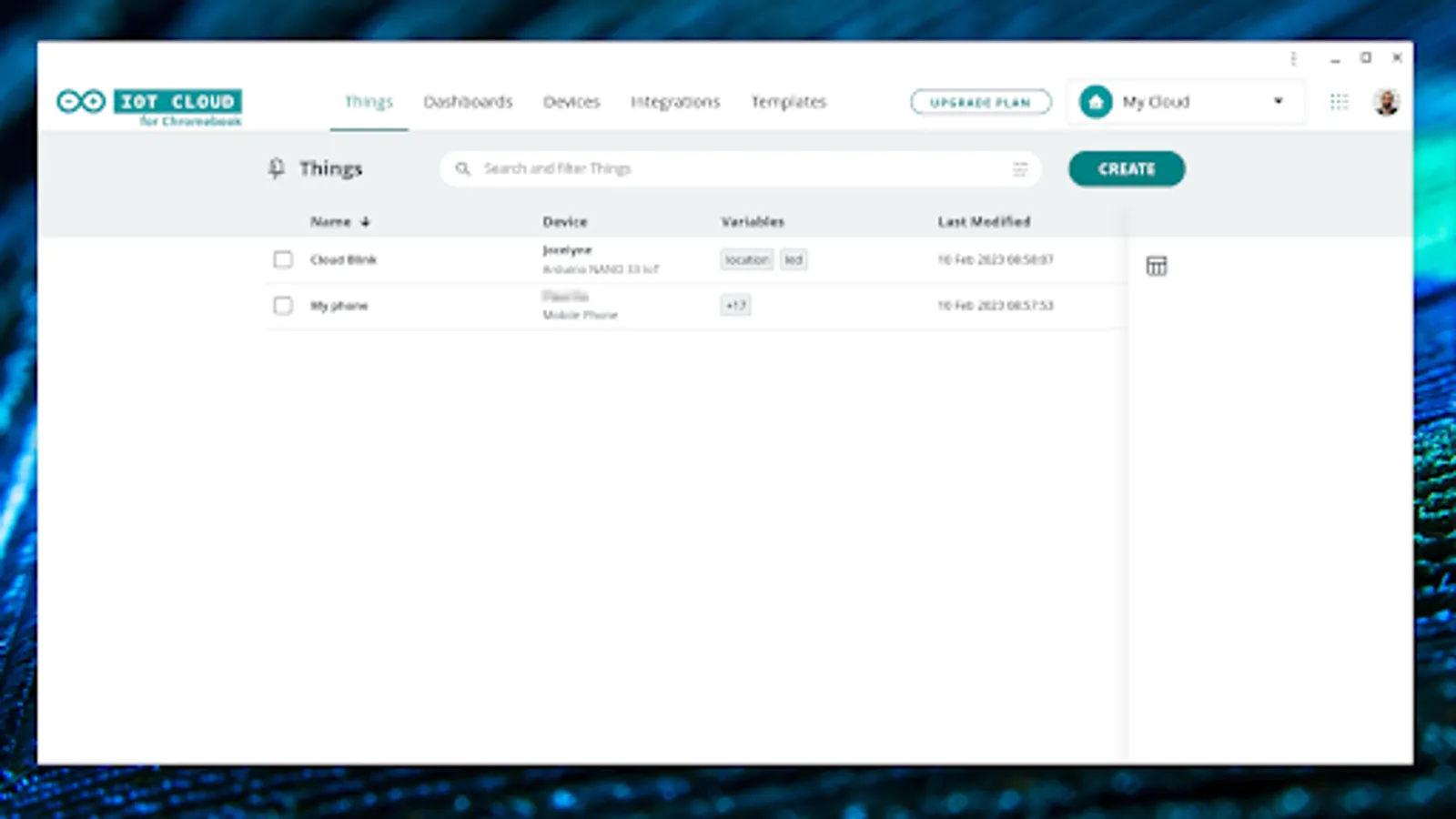The image size is (1456, 819).
Task: Toggle the Name column sort arrow
Action: (365, 221)
